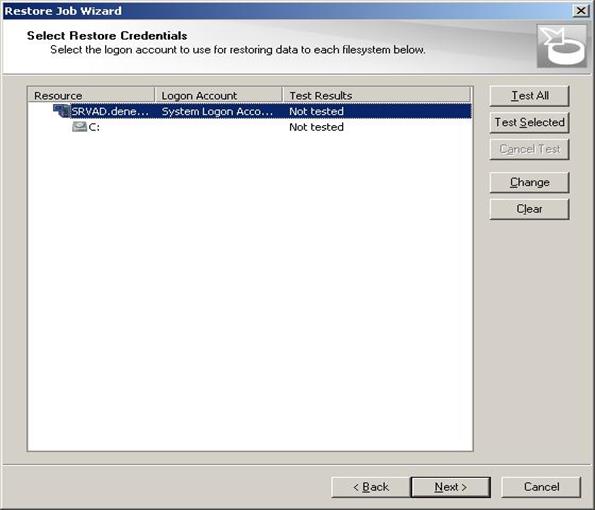Run Test All credentials
Screen dimensions: 595x510
tap(529, 96)
